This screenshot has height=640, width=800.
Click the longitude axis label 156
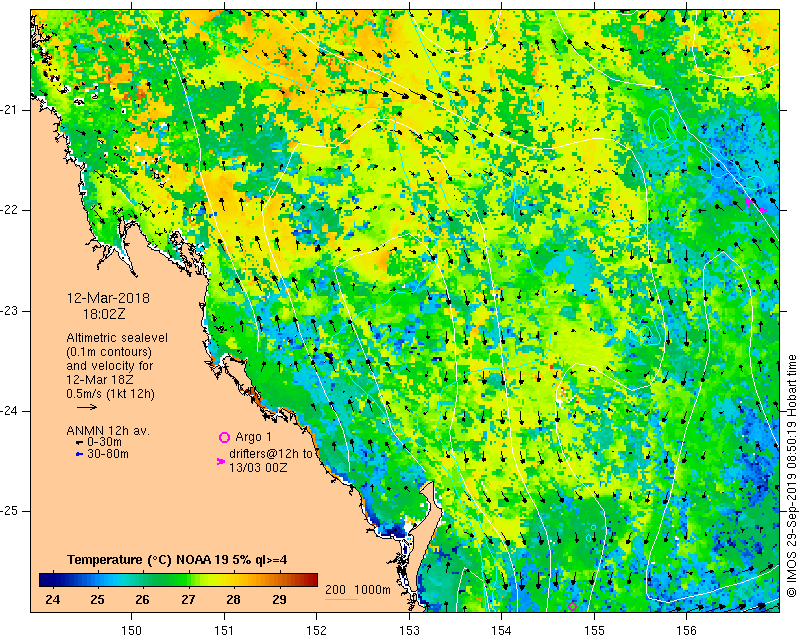[687, 630]
